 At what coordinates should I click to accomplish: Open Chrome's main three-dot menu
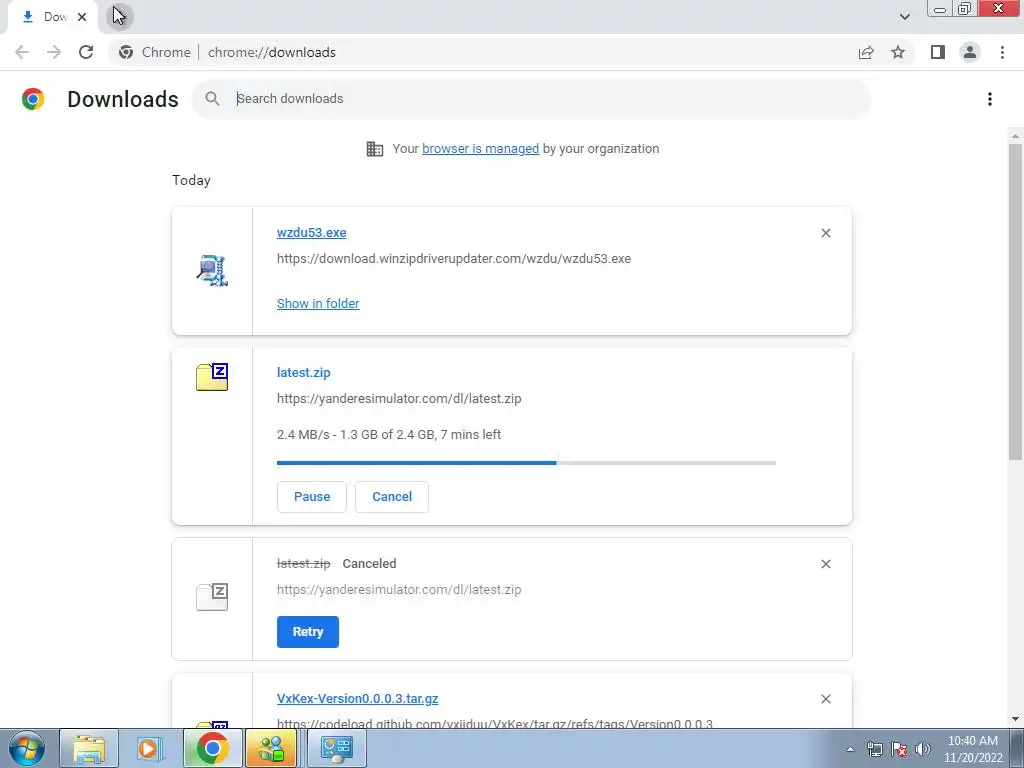(x=1002, y=52)
